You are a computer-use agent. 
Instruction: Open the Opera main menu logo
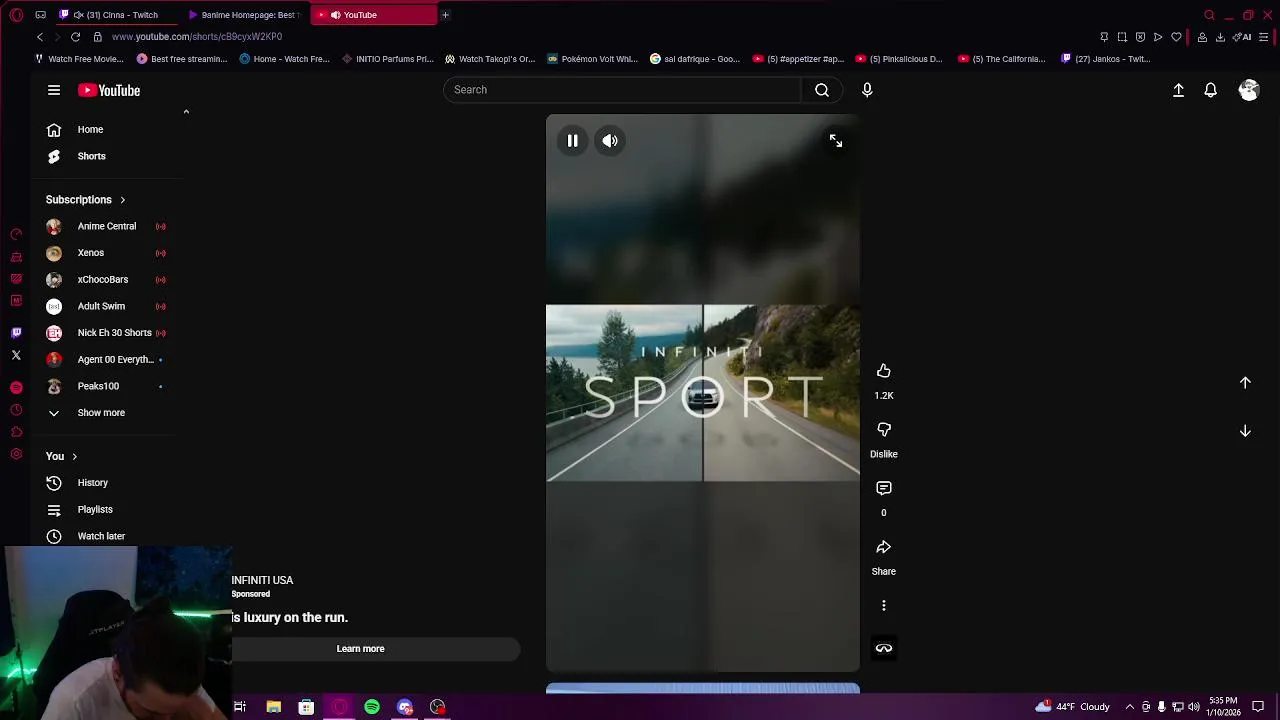pyautogui.click(x=16, y=15)
